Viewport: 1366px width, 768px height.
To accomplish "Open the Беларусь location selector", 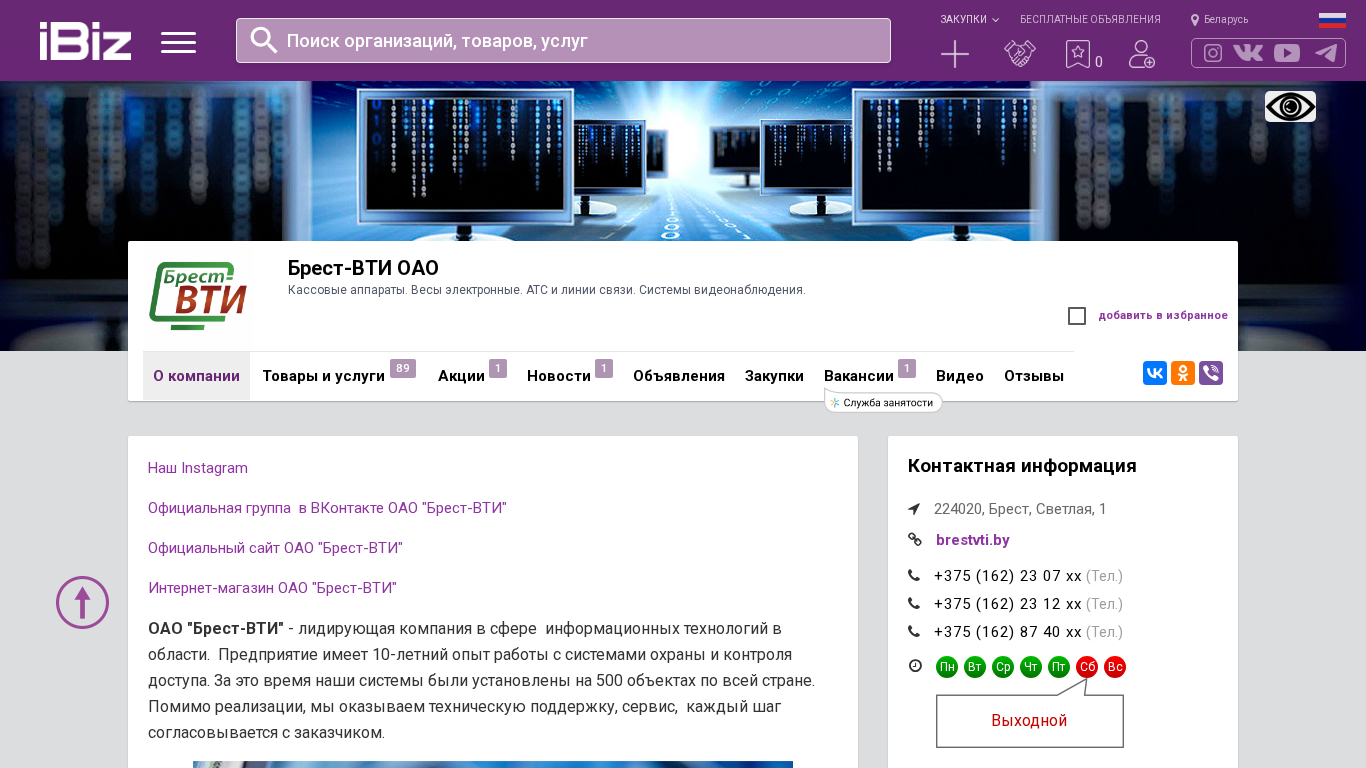I will (x=1219, y=19).
